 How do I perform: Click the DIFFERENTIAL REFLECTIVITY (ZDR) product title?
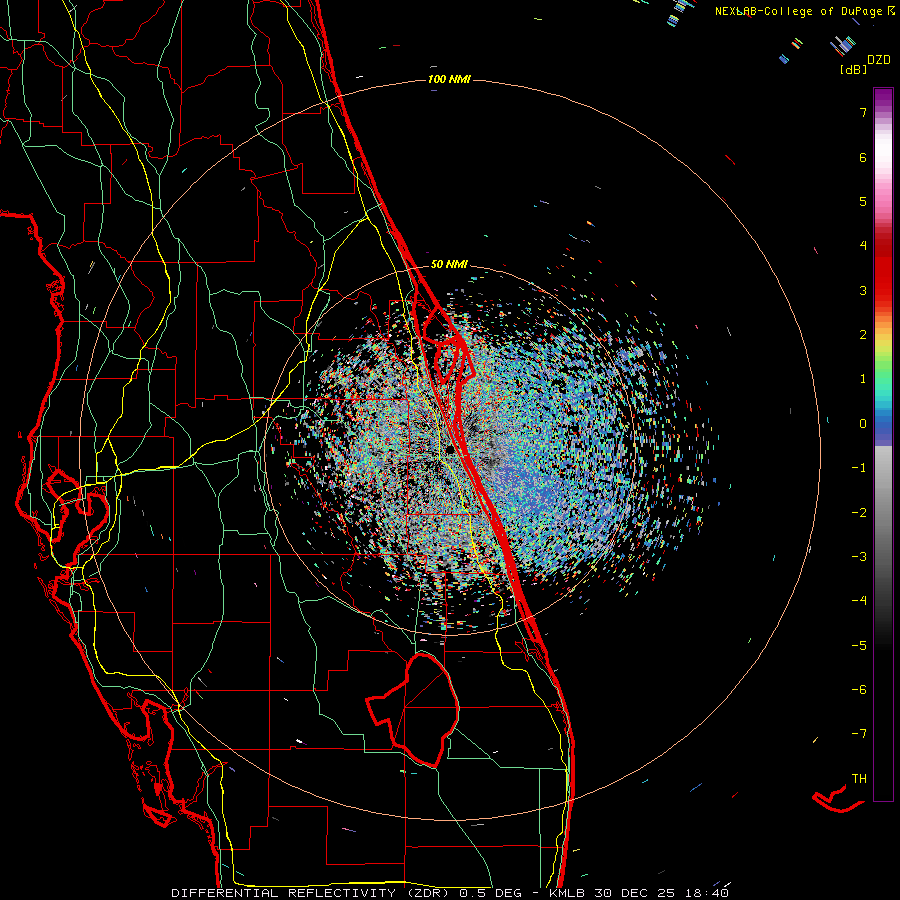tap(313, 893)
